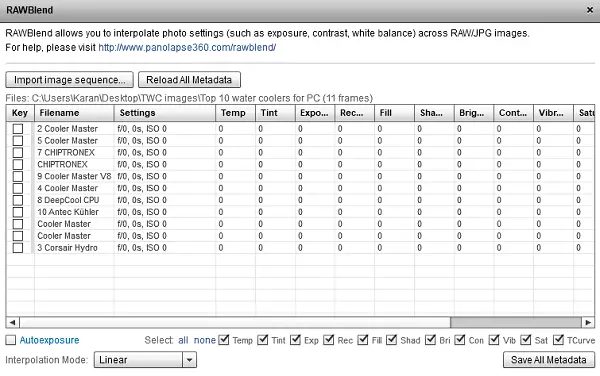Select the Linear interpolation combo box
Viewport: 600px width, 376px height.
tap(145, 360)
